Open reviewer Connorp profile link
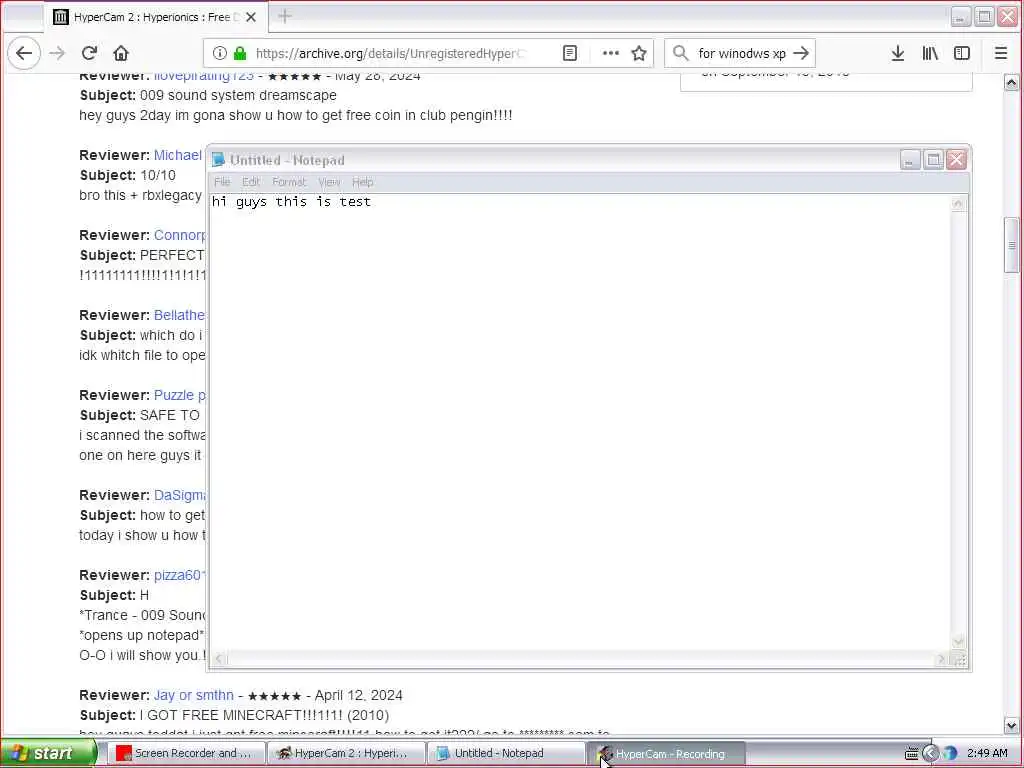The image size is (1024, 768). [x=180, y=235]
